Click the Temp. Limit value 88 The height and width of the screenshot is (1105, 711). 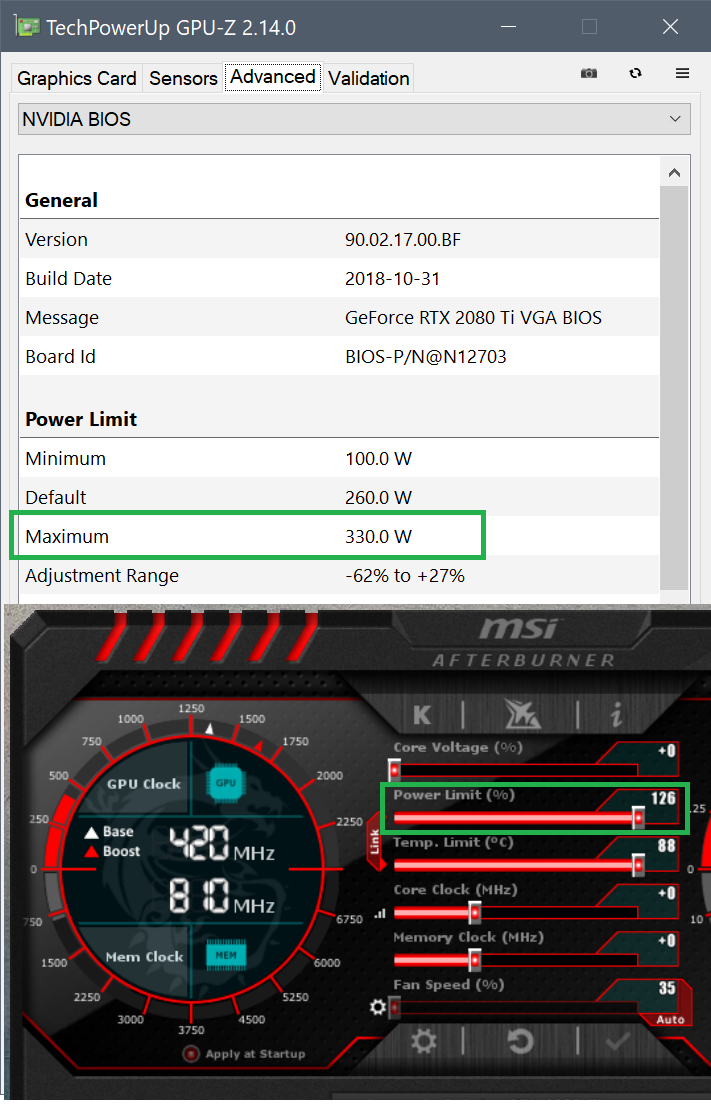[x=667, y=846]
